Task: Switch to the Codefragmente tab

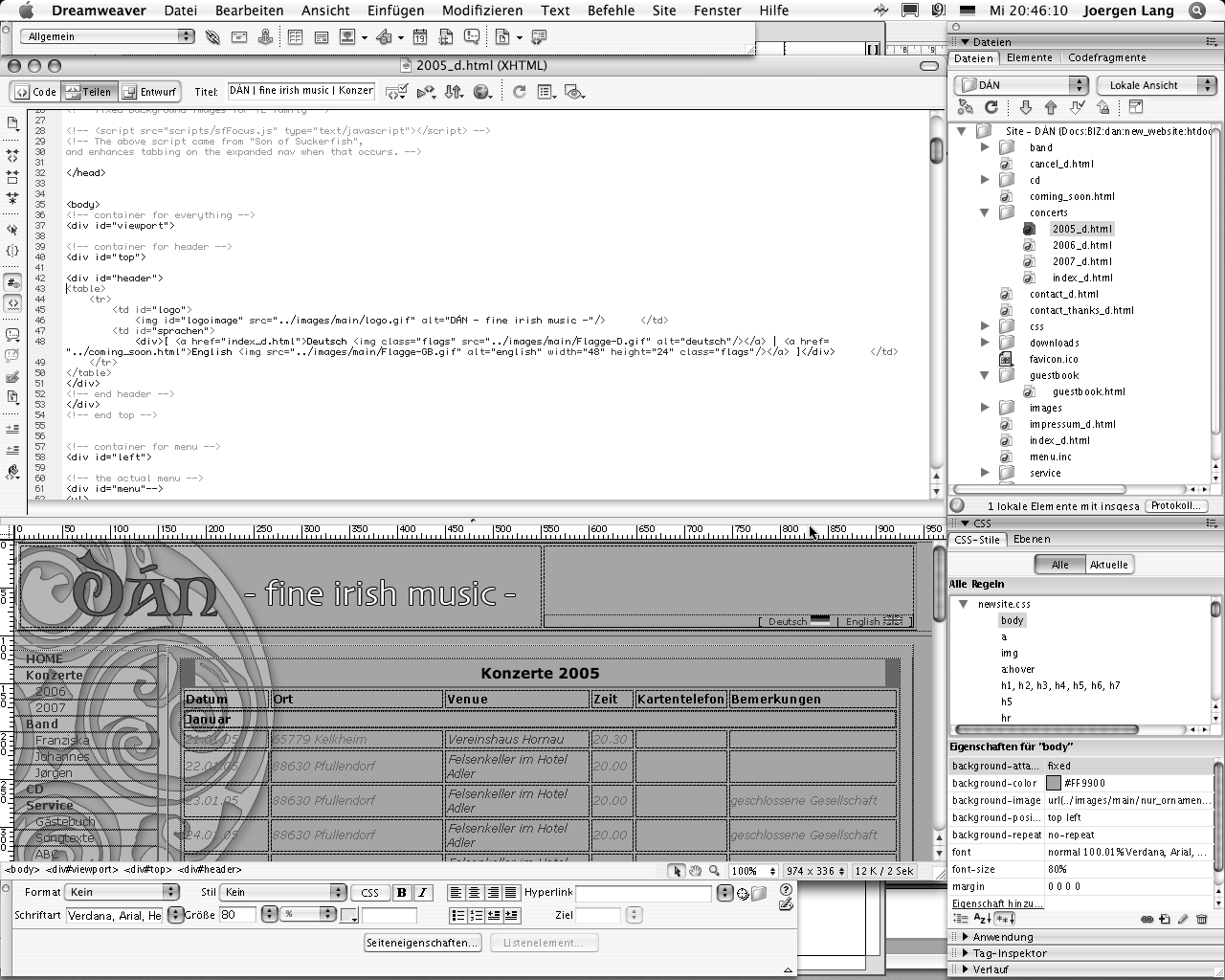Action: tap(1106, 57)
